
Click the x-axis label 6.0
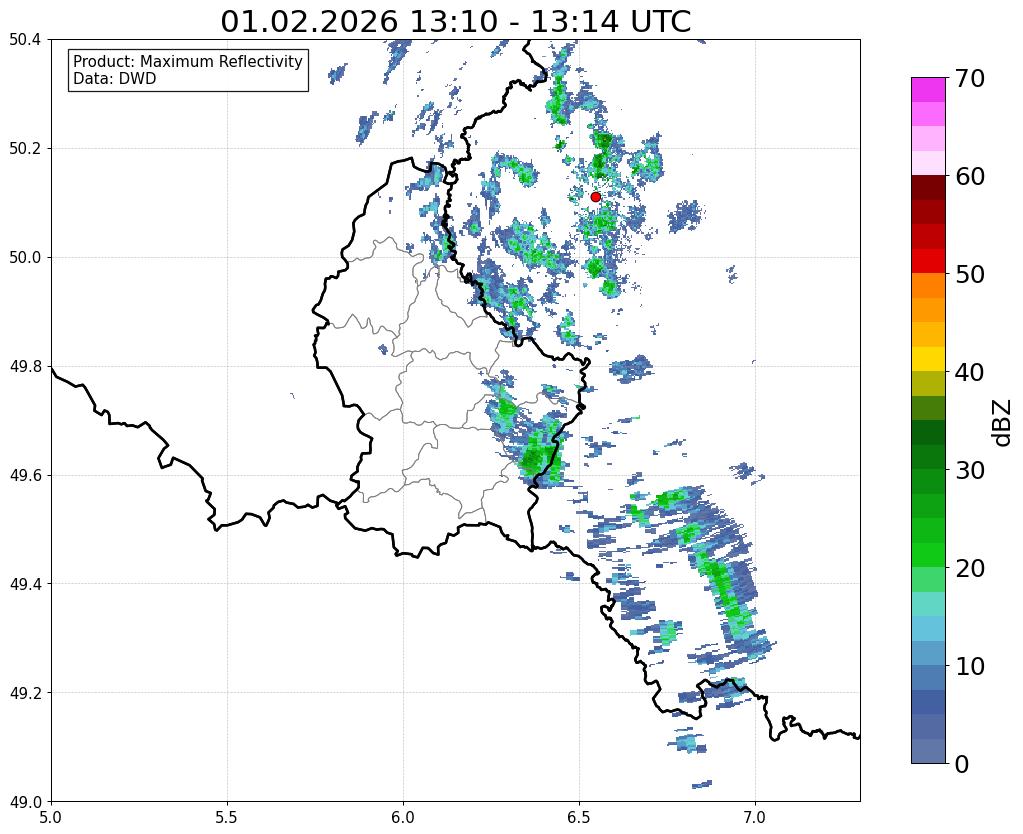pos(403,818)
